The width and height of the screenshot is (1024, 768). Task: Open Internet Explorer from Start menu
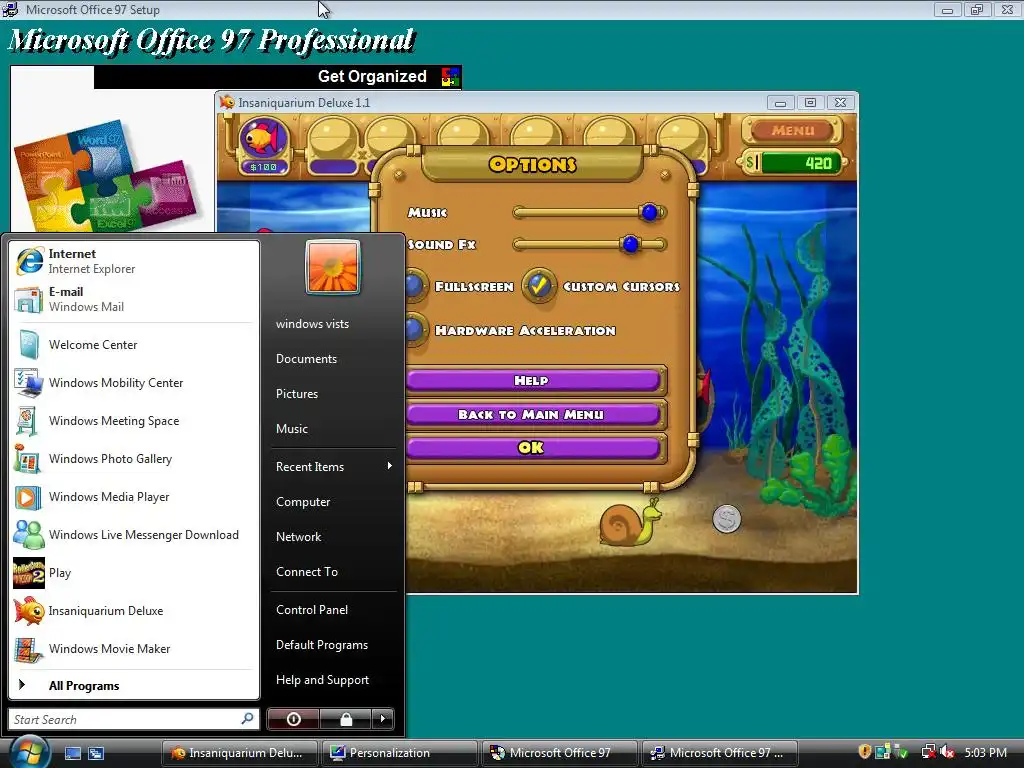point(134,261)
